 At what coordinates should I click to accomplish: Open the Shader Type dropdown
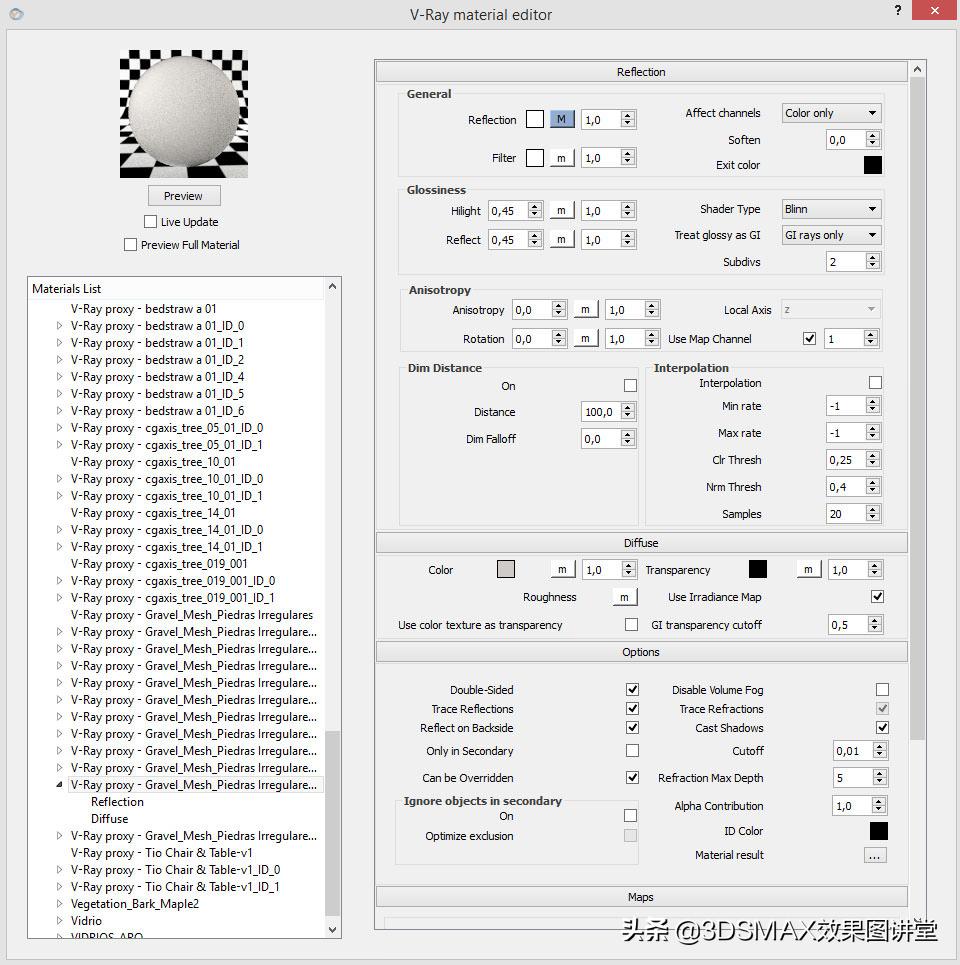[830, 209]
